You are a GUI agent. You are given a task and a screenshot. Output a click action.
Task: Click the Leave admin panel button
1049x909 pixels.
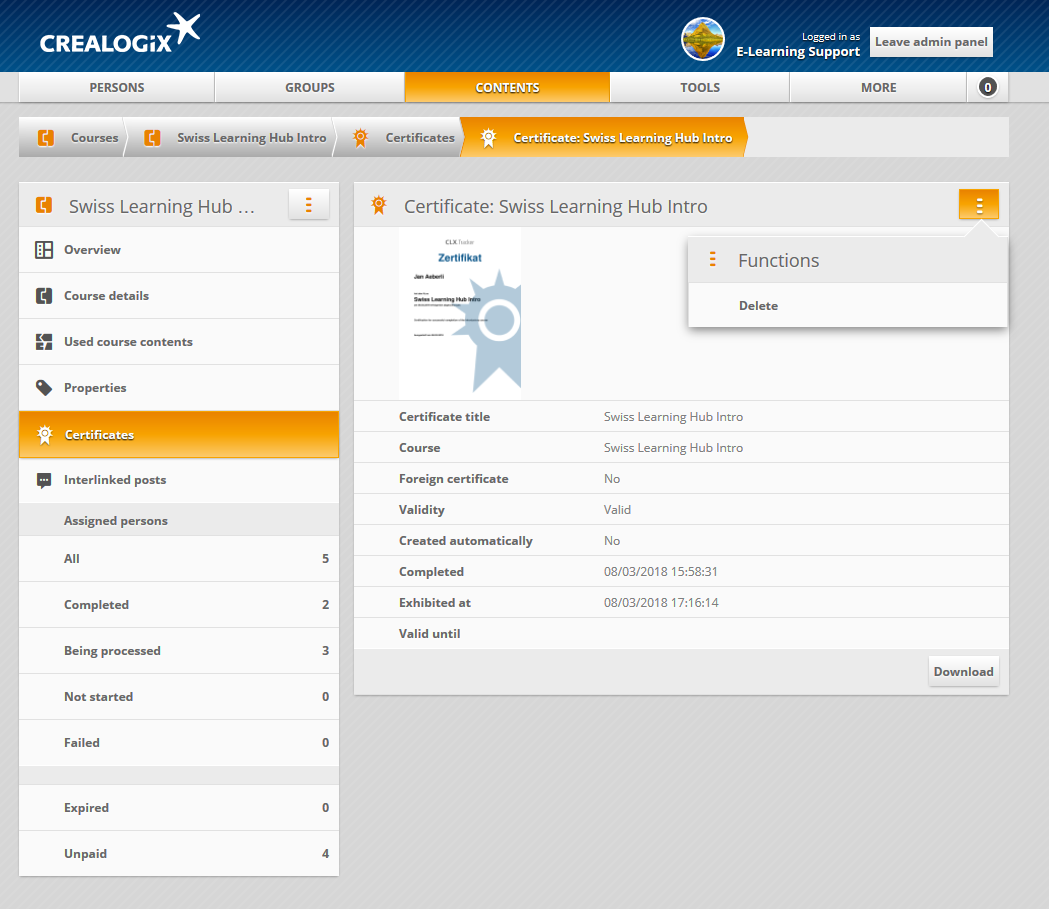point(931,42)
